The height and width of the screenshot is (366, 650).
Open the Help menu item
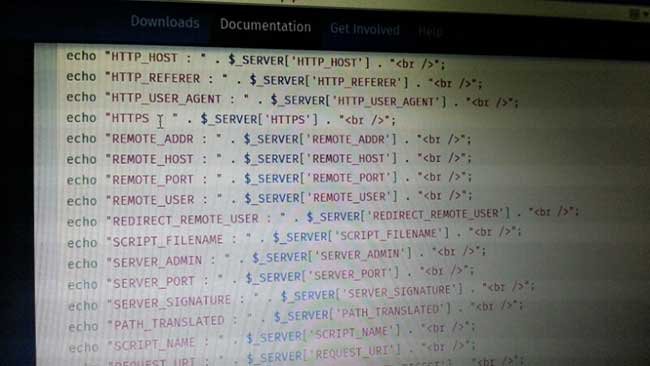430,32
